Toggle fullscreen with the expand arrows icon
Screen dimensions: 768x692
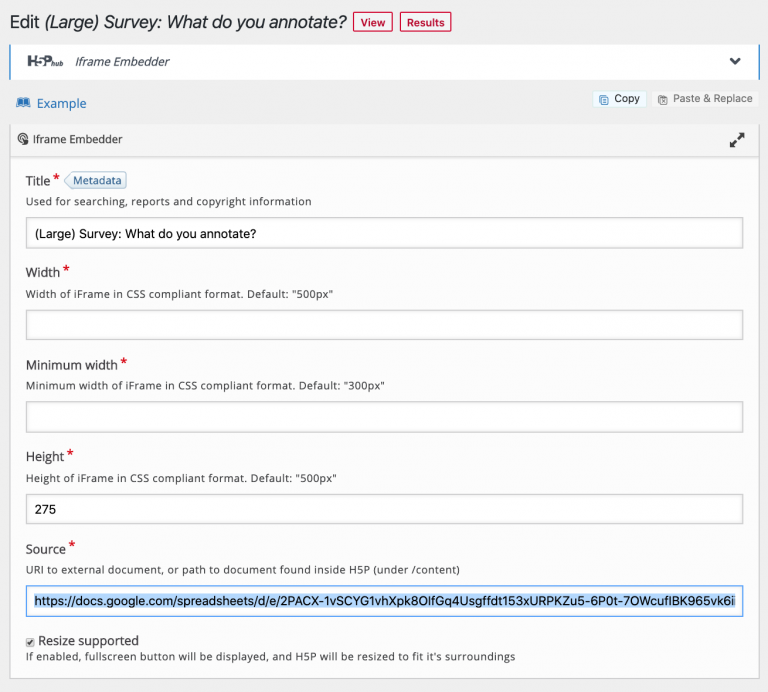pyautogui.click(x=737, y=141)
